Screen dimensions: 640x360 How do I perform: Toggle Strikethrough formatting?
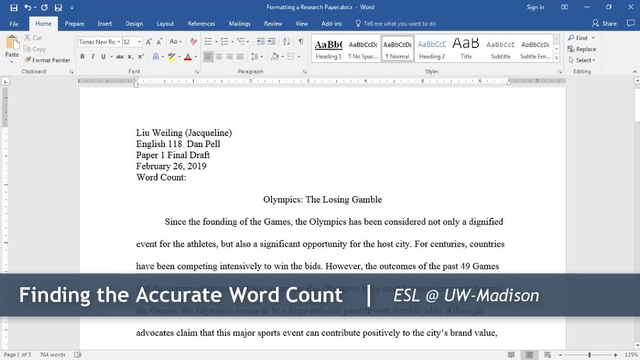(x=120, y=57)
